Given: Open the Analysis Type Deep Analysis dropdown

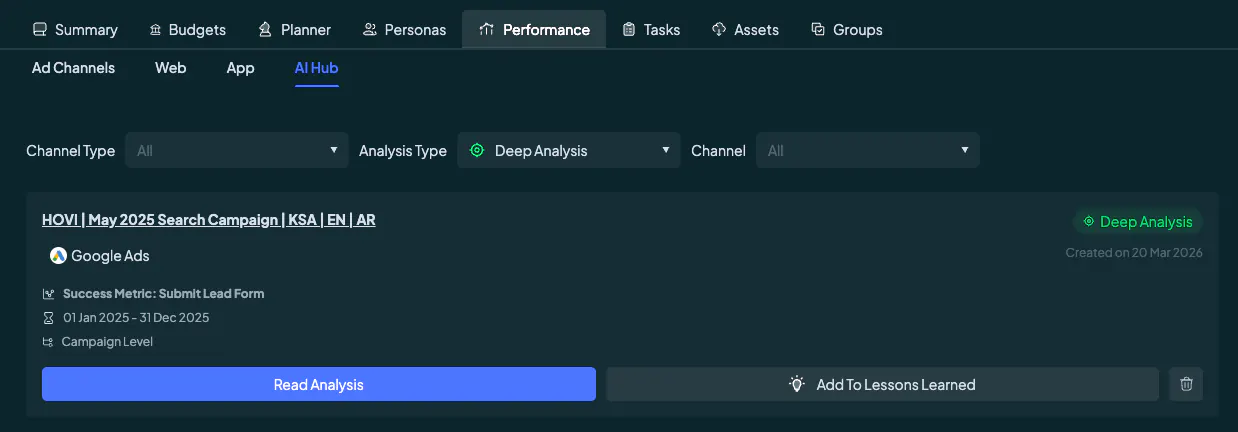Looking at the screenshot, I should (x=569, y=150).
